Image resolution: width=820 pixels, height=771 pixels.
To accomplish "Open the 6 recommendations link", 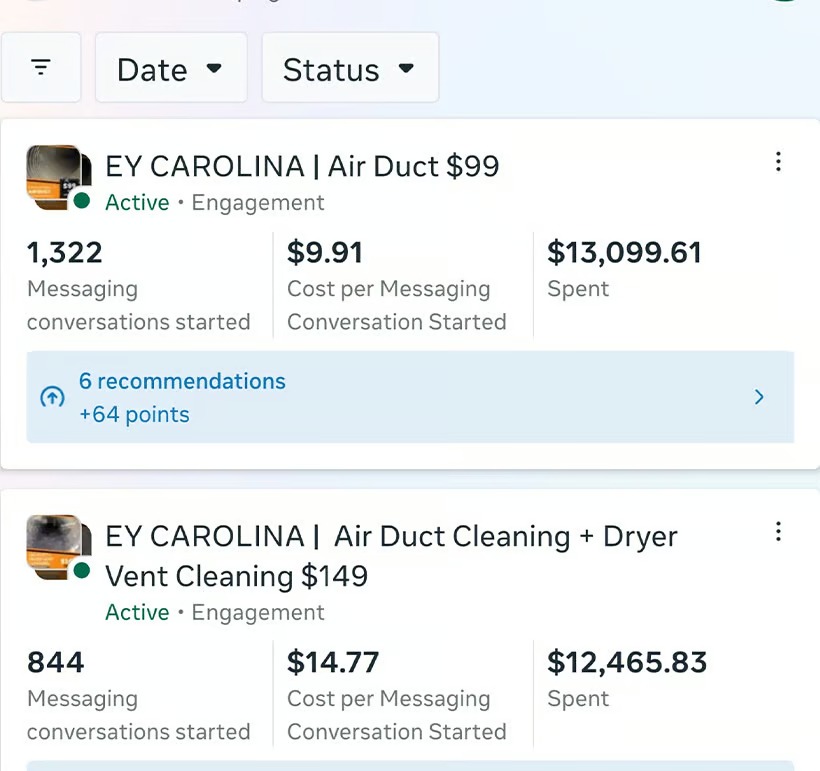I will click(x=182, y=381).
